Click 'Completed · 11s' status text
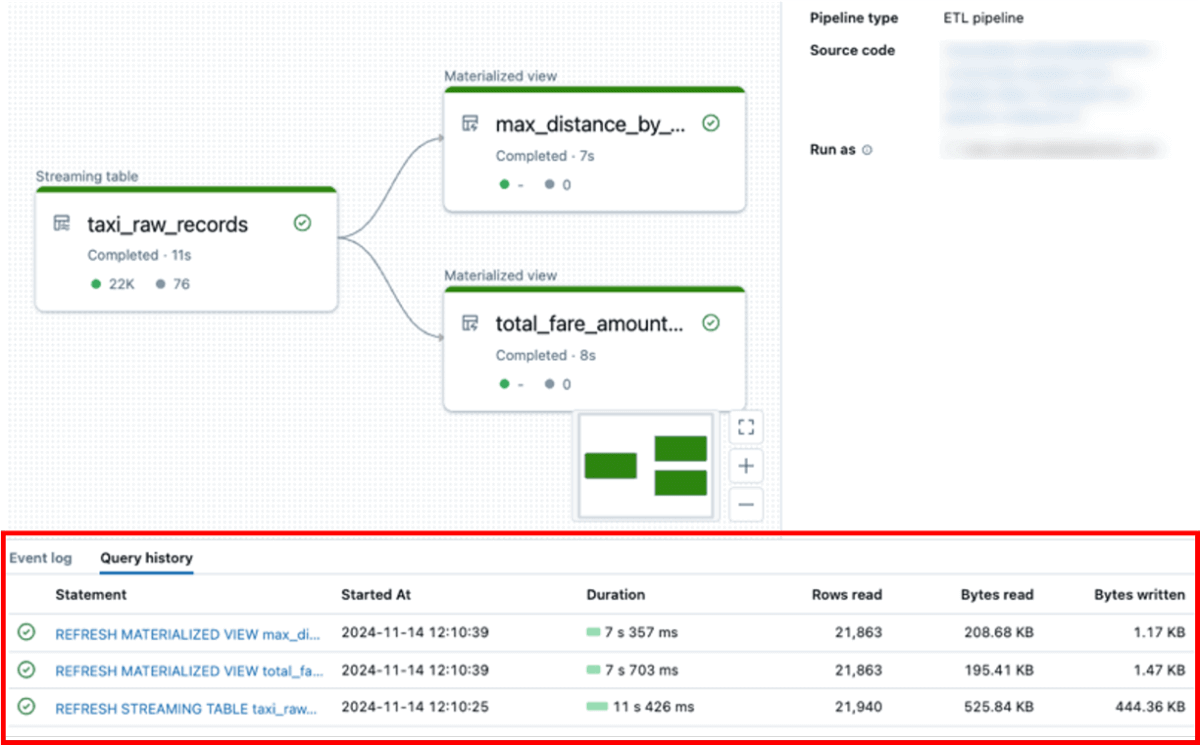Image resolution: width=1200 pixels, height=745 pixels. pos(140,255)
